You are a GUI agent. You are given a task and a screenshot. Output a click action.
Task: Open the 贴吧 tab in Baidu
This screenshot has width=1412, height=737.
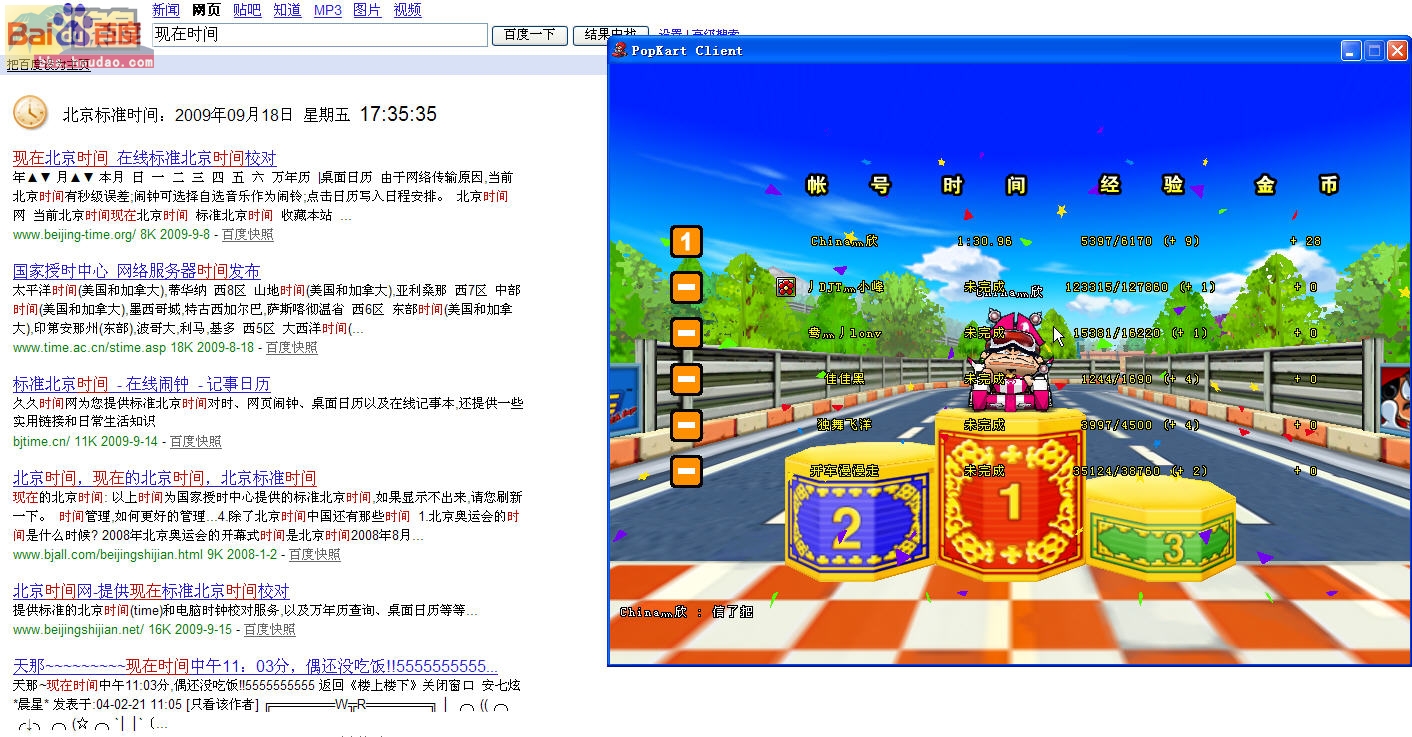(x=247, y=10)
